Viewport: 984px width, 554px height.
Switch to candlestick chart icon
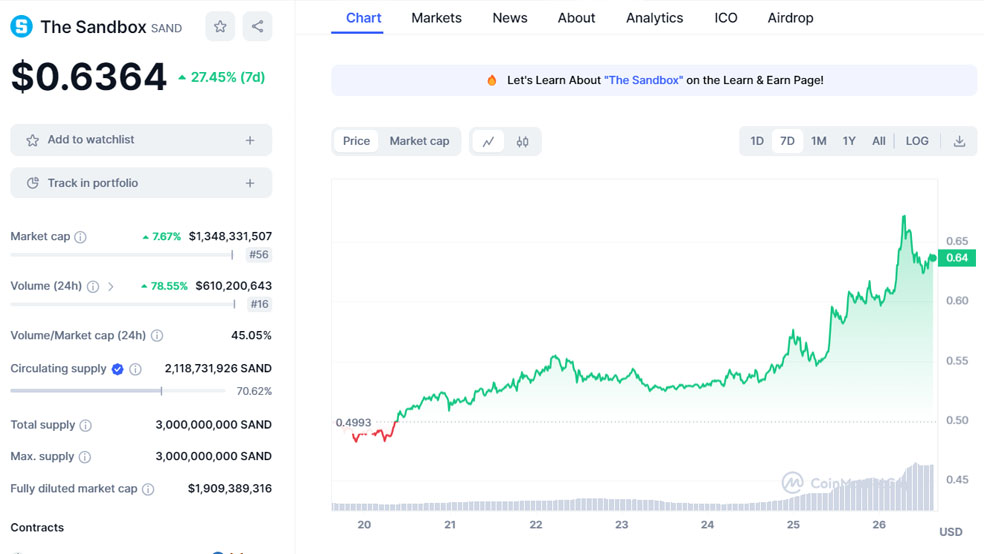pyautogui.click(x=522, y=142)
